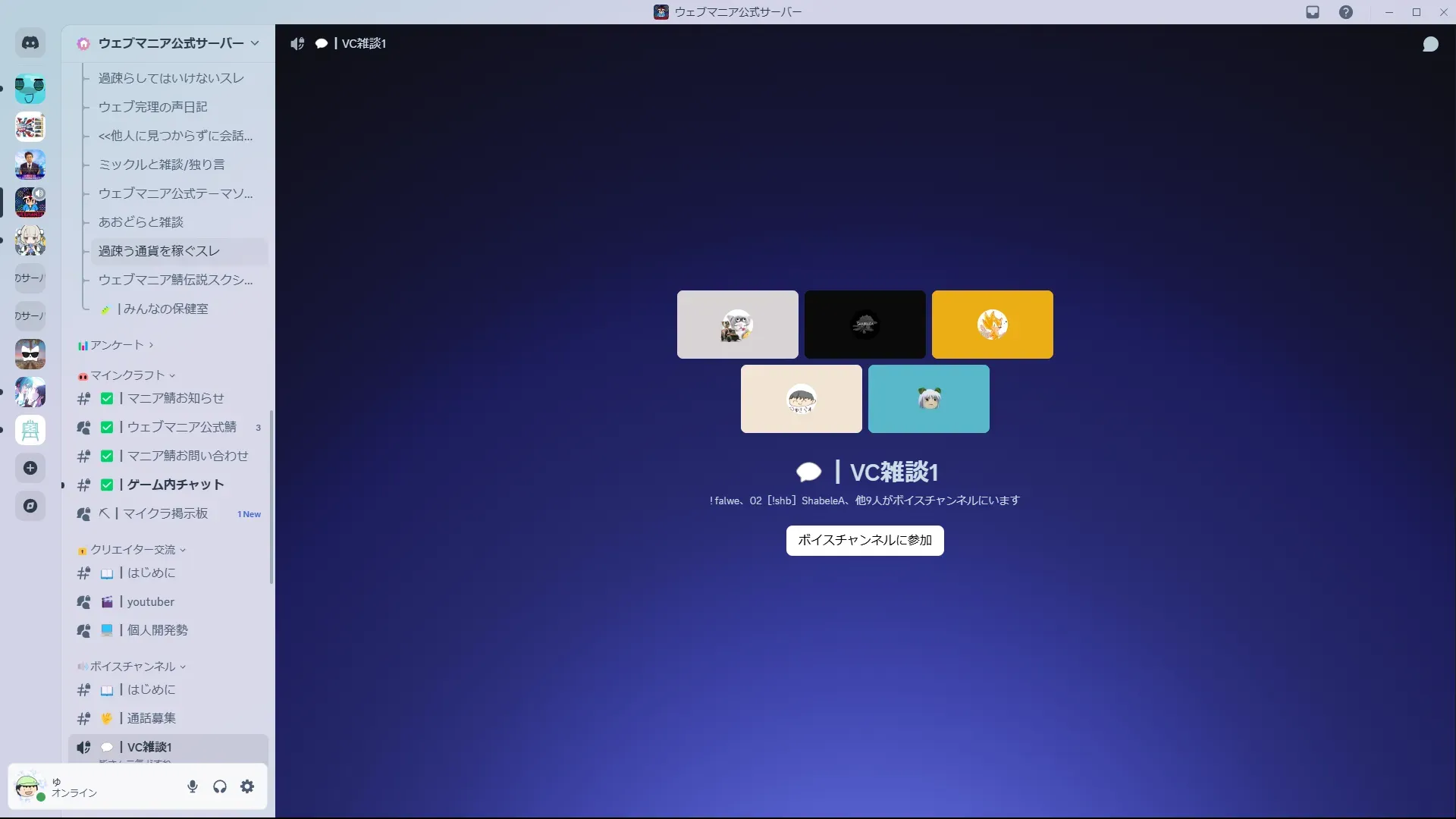Open Discord direct messages home icon
This screenshot has width=1456, height=819.
30,43
